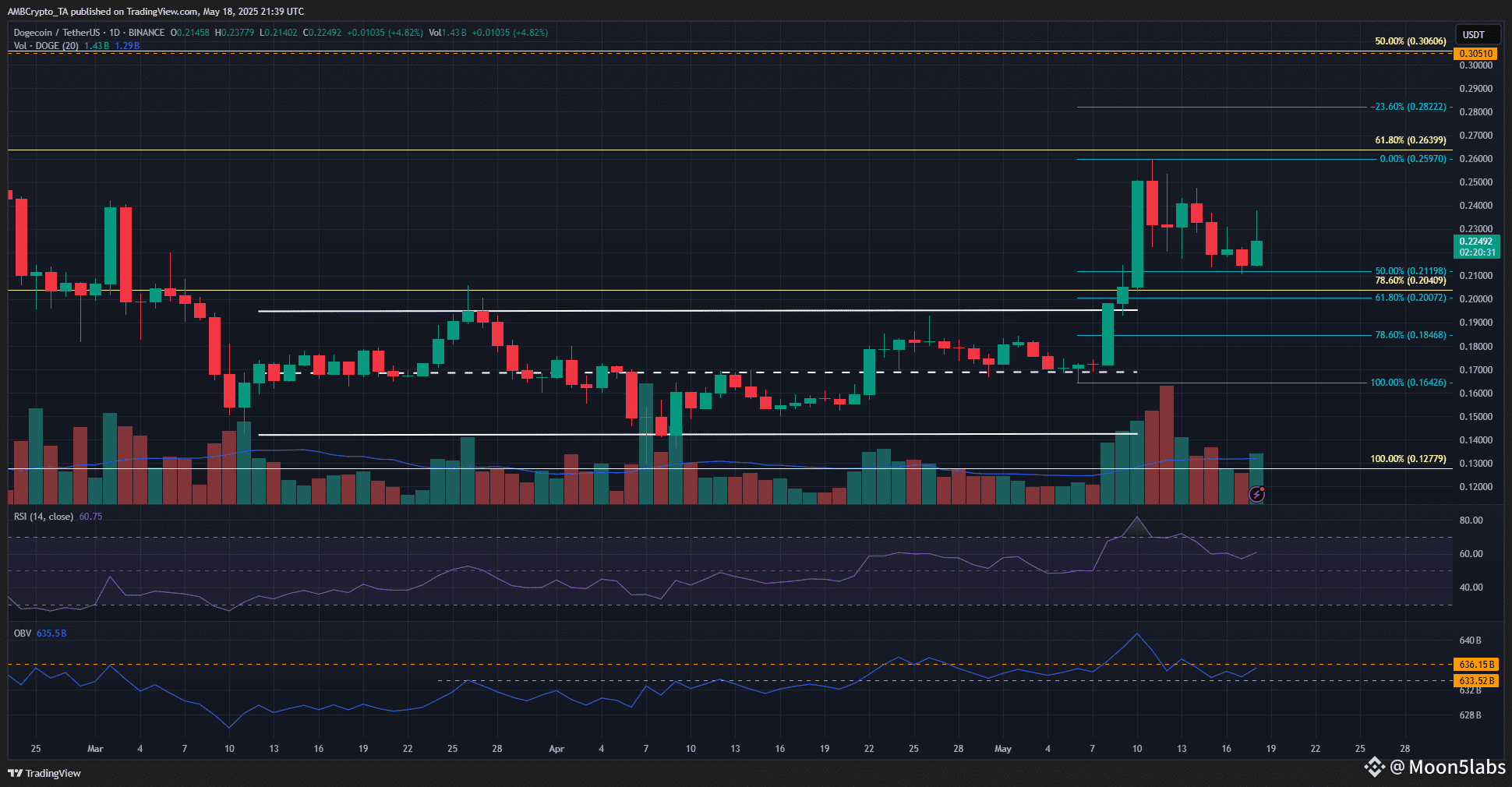1512x787 pixels.
Task: Click the Mar label on the time axis
Action: click(x=95, y=749)
